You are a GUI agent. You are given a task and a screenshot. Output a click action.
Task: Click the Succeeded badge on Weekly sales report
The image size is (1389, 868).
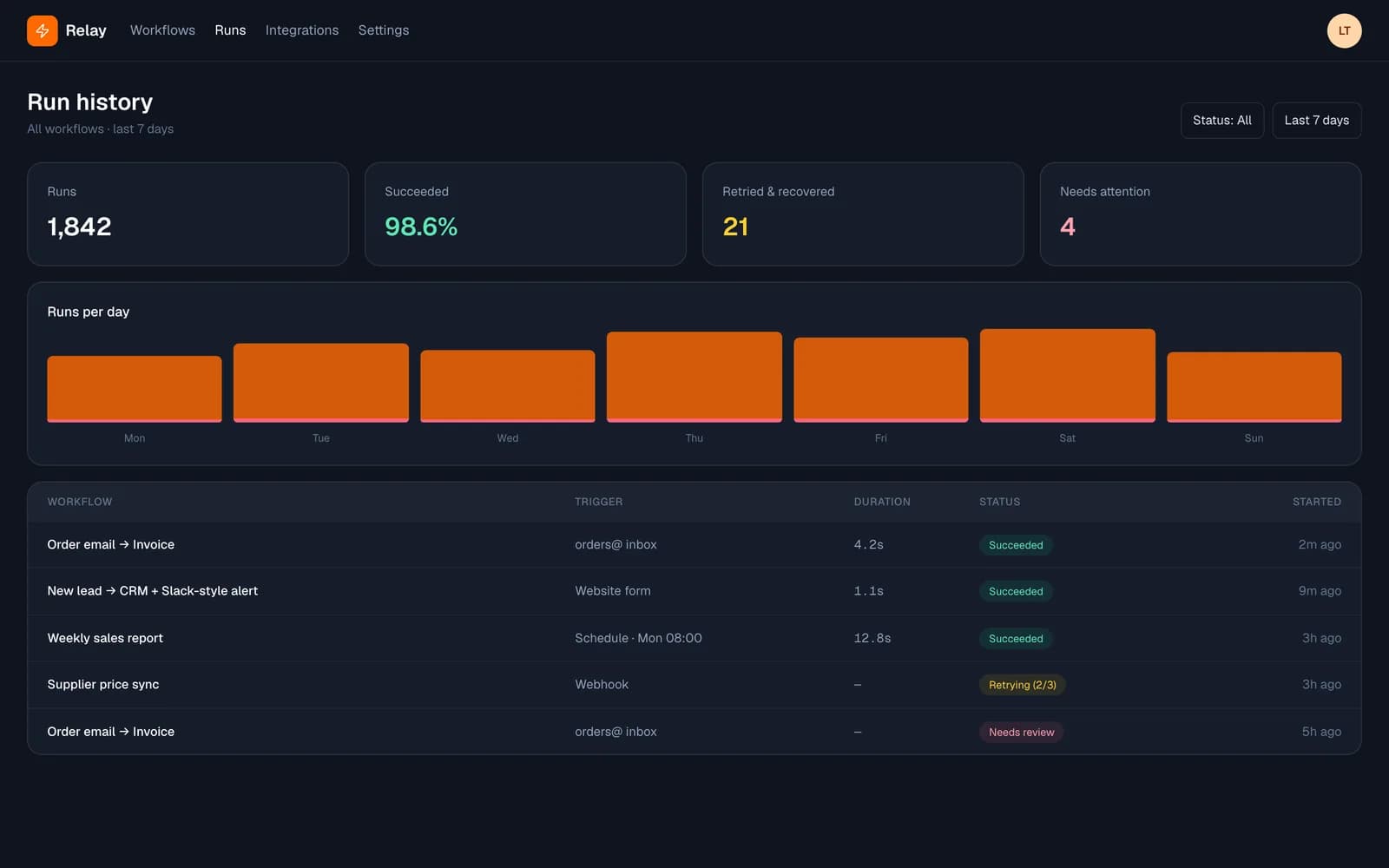(1016, 638)
